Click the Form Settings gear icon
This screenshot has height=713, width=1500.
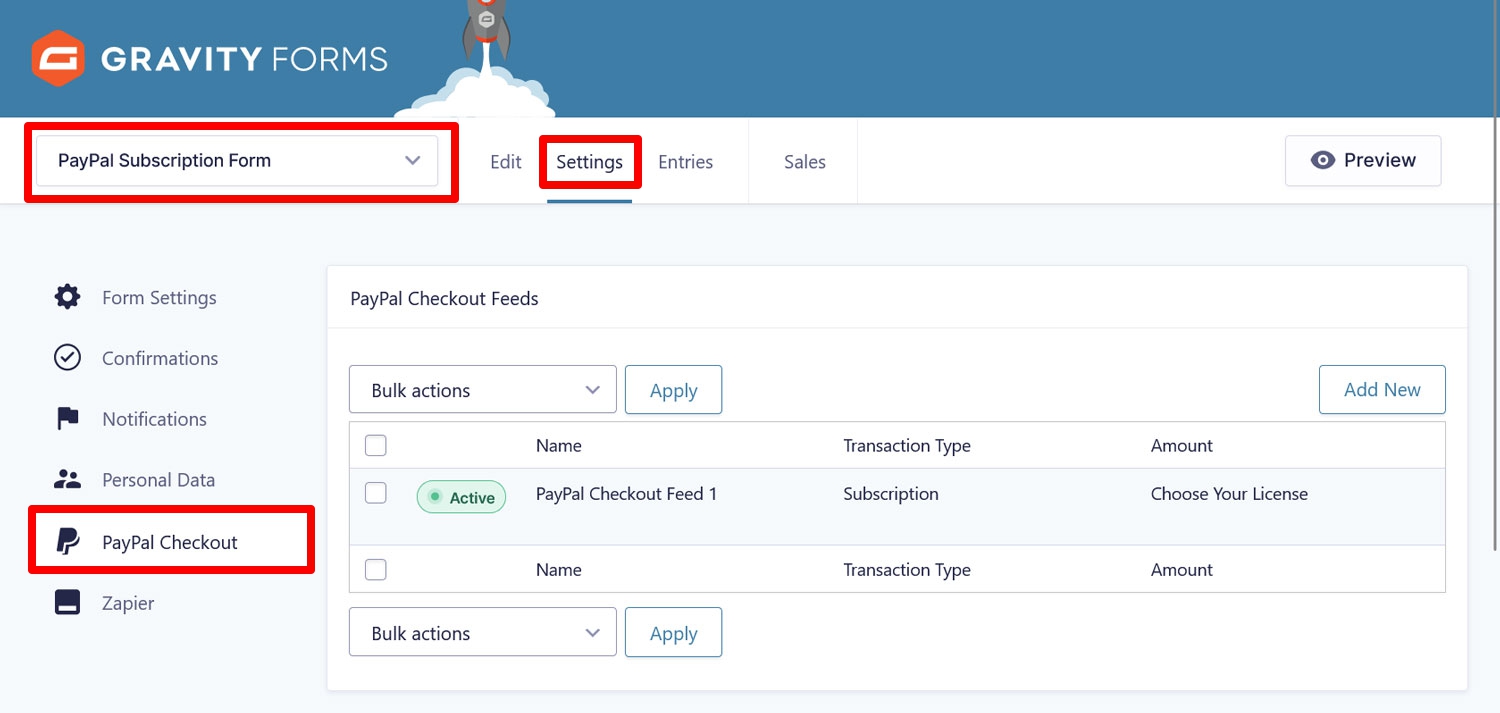(67, 297)
